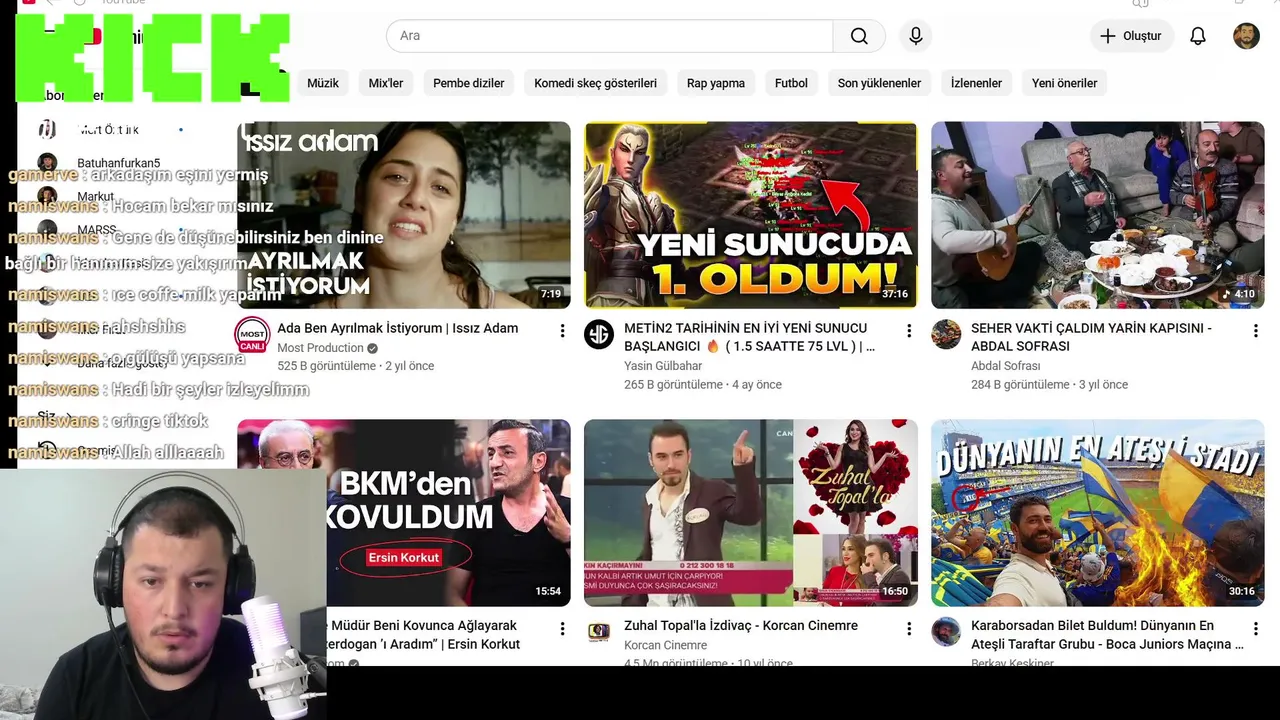Click the Oluştur create button

(1131, 36)
